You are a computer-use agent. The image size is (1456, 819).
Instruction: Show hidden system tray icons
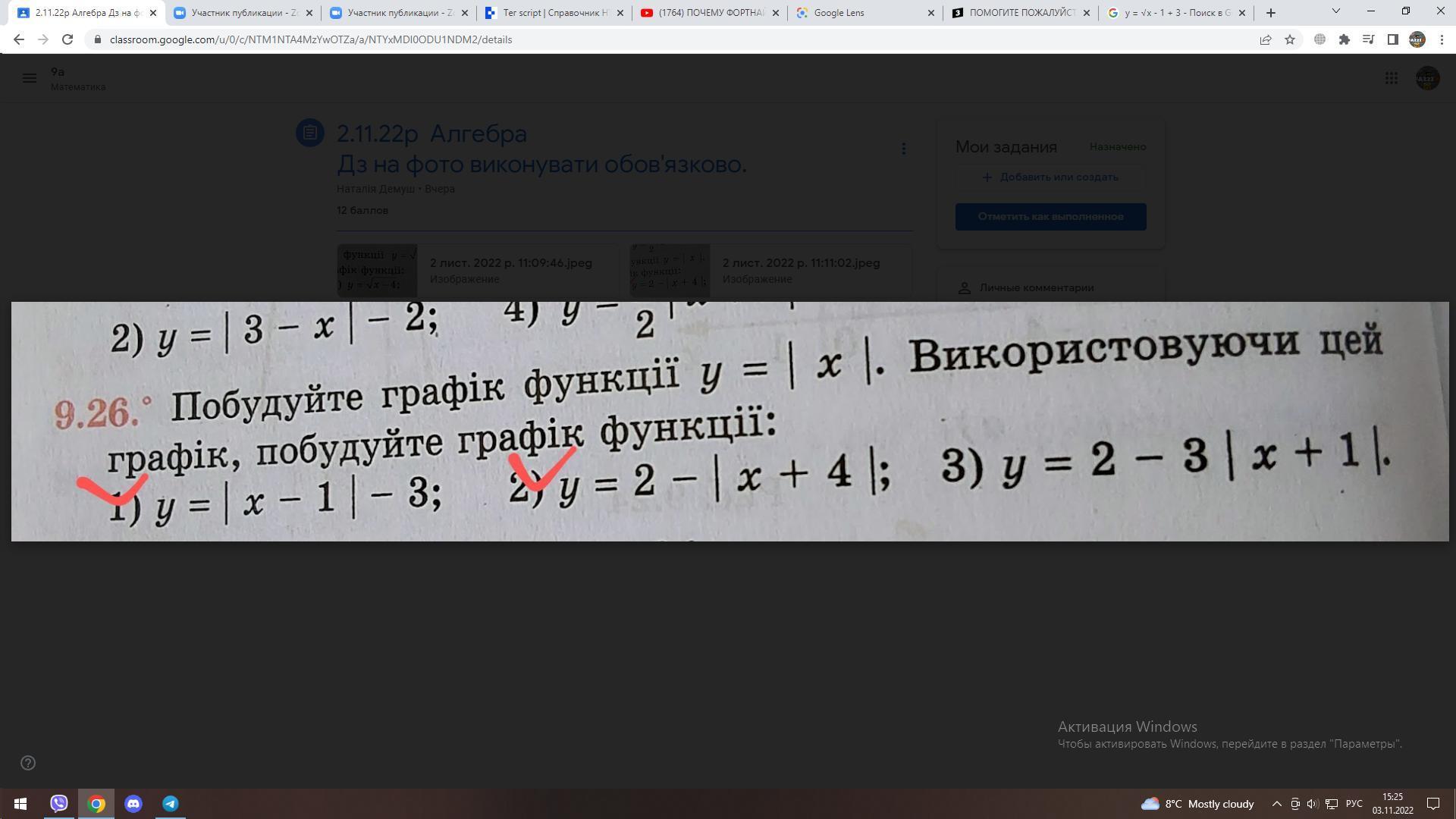1276,804
